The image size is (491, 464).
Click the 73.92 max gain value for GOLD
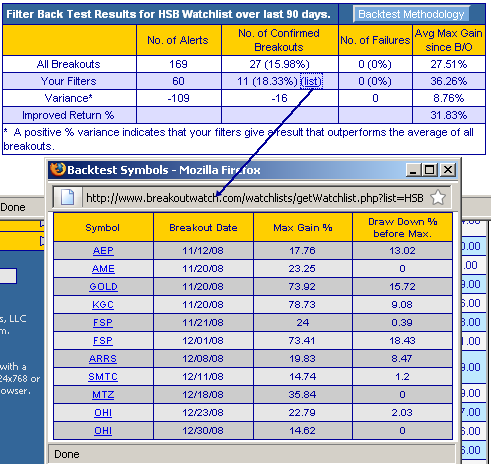[302, 287]
